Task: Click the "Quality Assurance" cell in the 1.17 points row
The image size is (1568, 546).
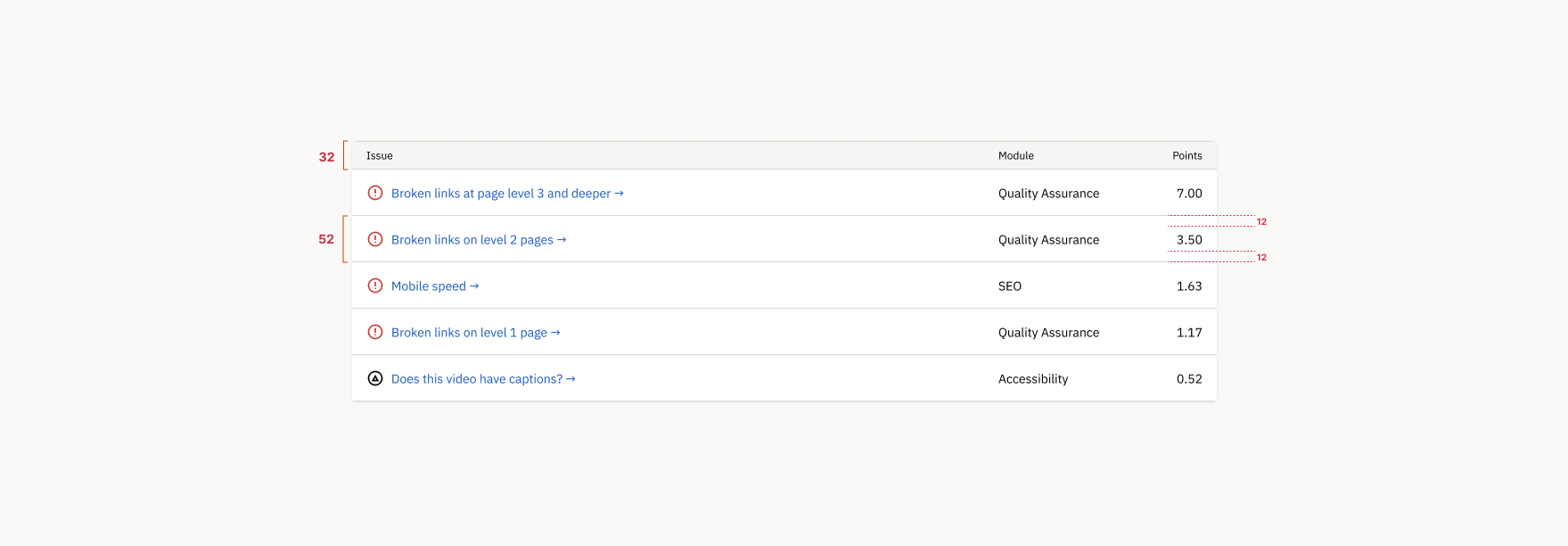Action: [x=1049, y=333]
